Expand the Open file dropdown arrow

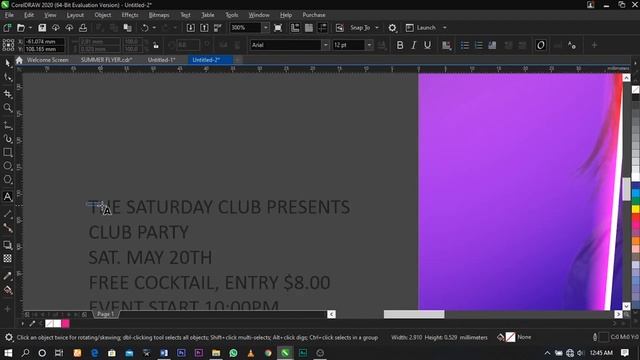click(30, 28)
